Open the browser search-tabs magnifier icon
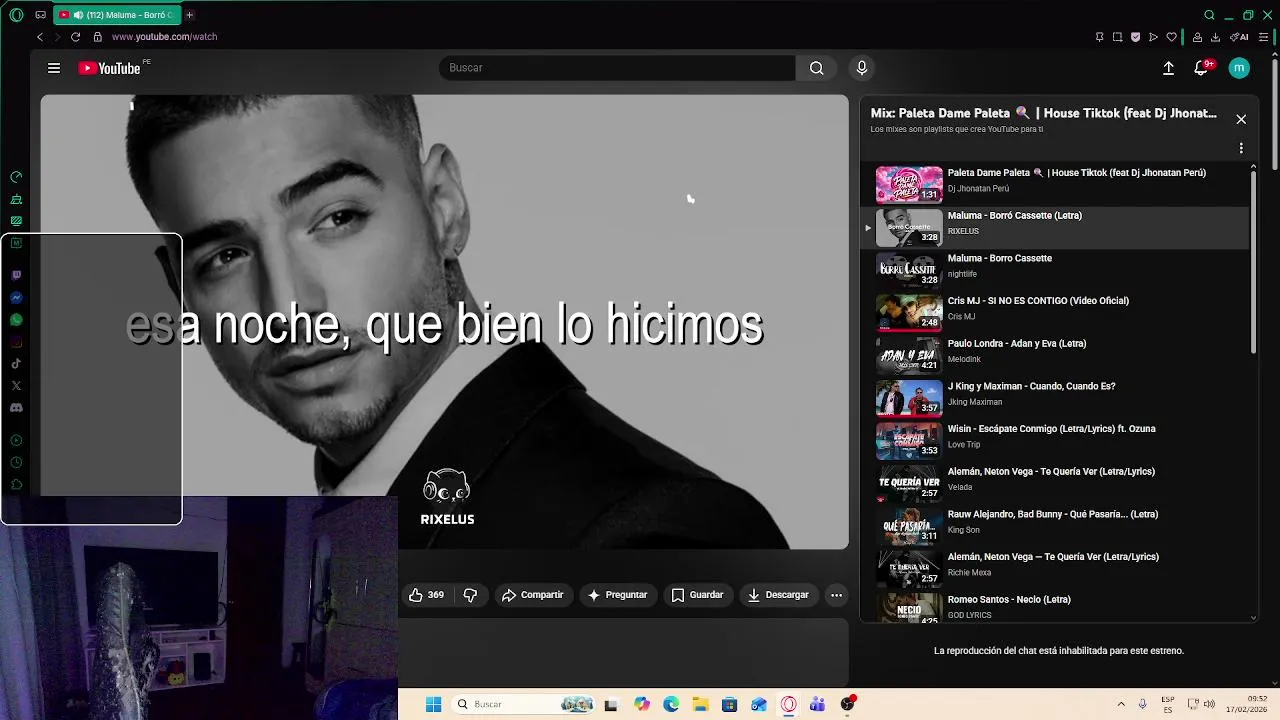 coord(1209,15)
